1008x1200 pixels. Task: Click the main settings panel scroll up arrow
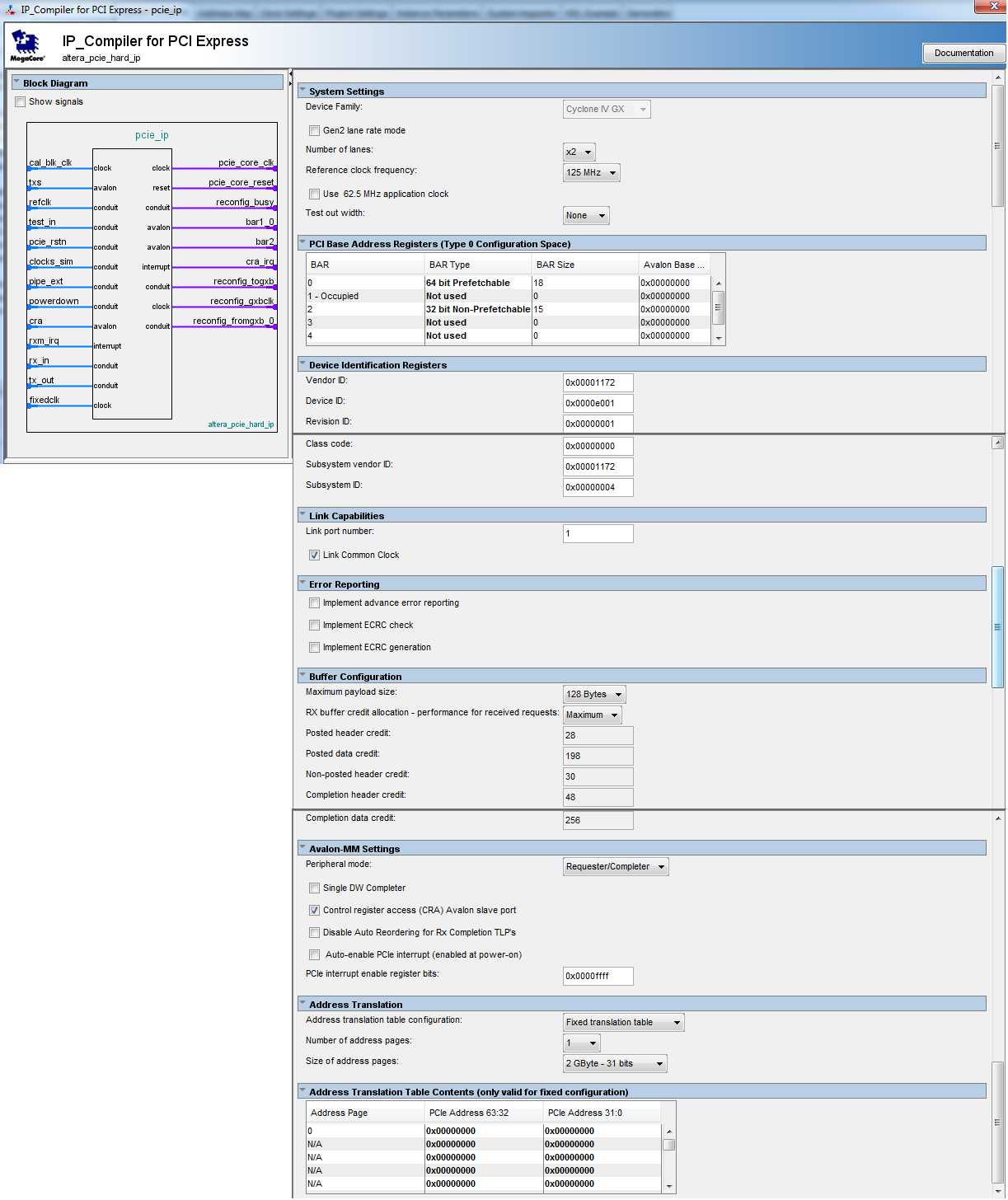pos(998,77)
